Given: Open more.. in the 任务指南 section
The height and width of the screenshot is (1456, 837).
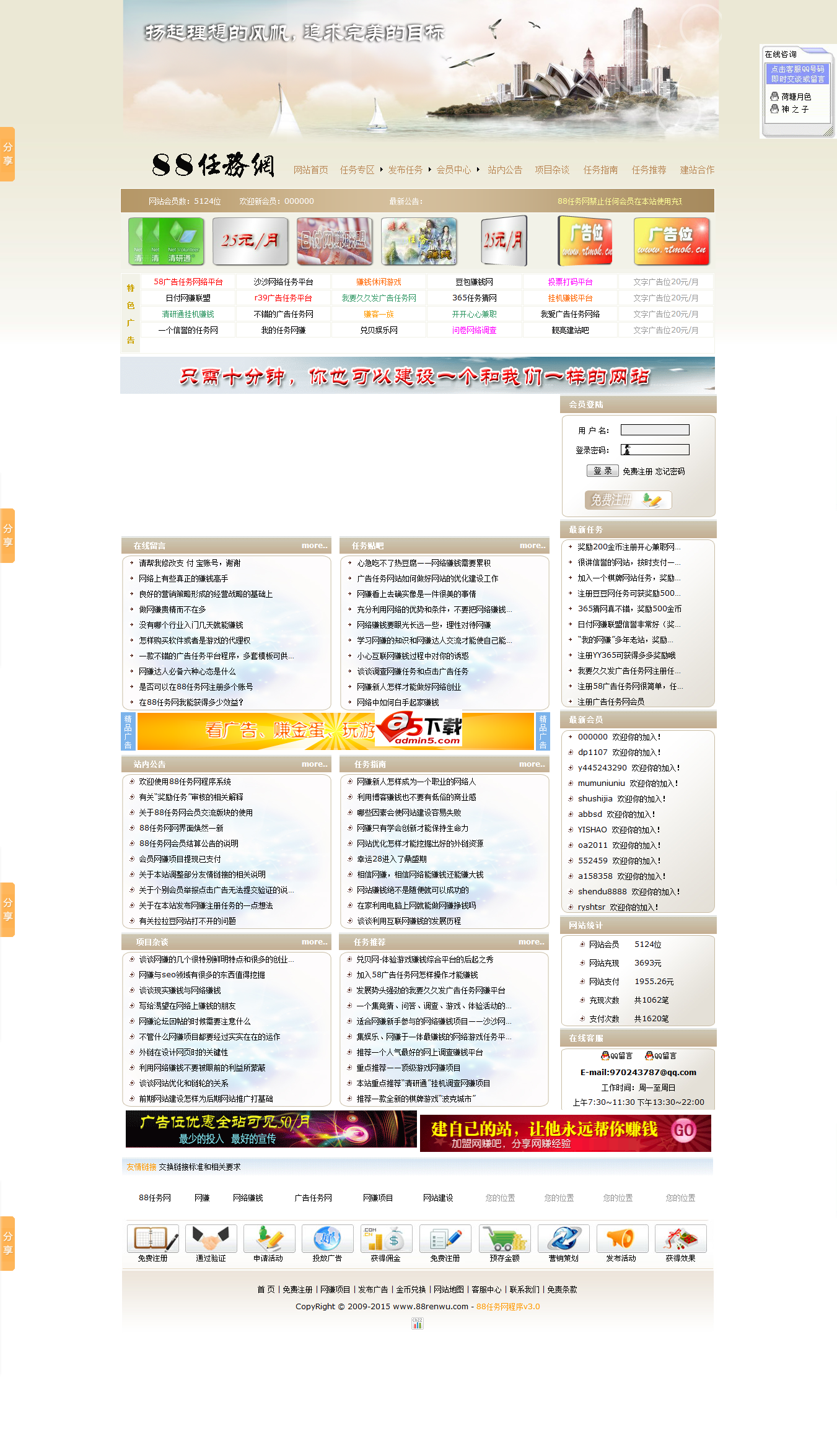Looking at the screenshot, I should (532, 764).
